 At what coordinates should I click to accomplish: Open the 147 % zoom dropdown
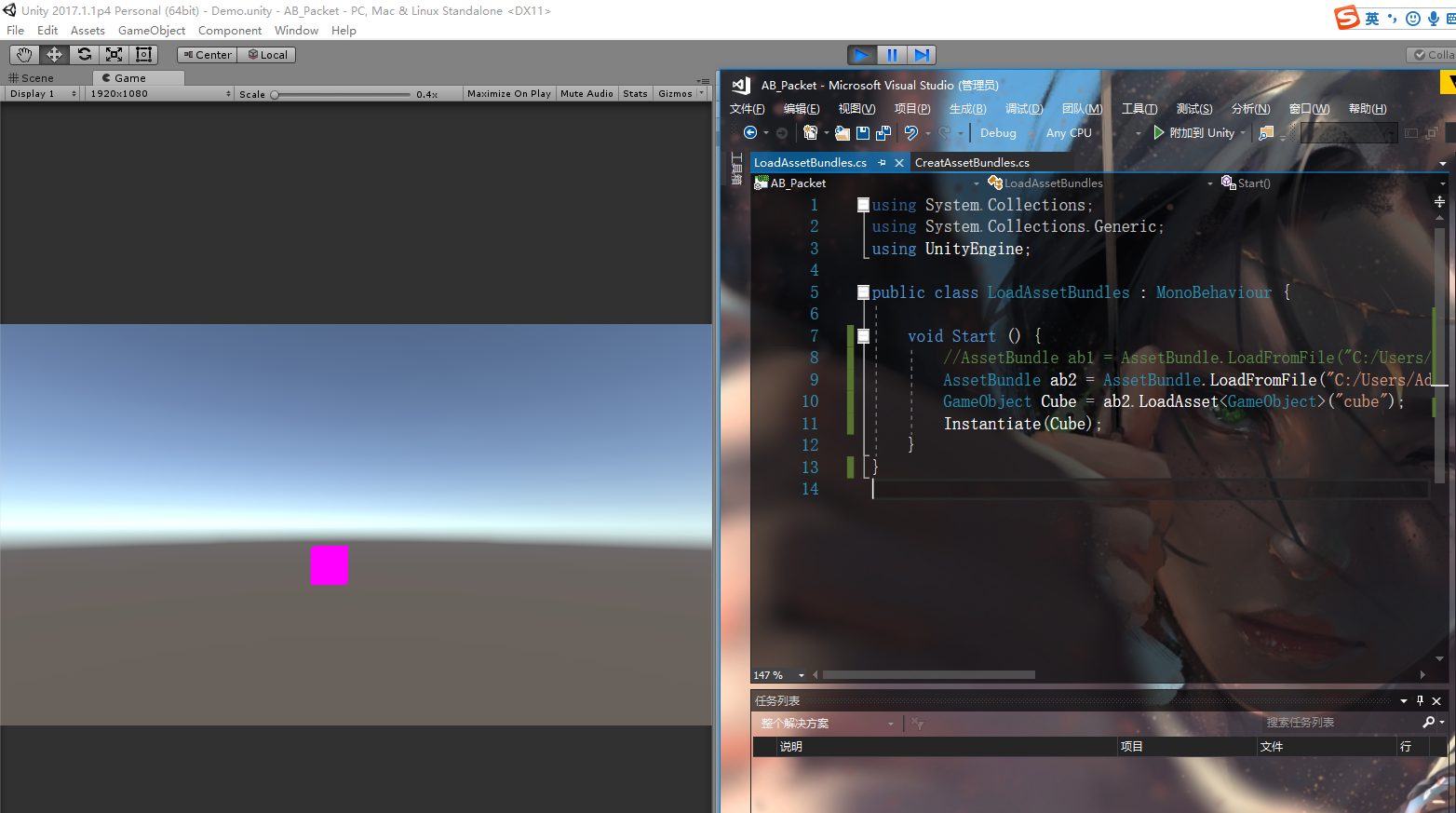tap(780, 675)
